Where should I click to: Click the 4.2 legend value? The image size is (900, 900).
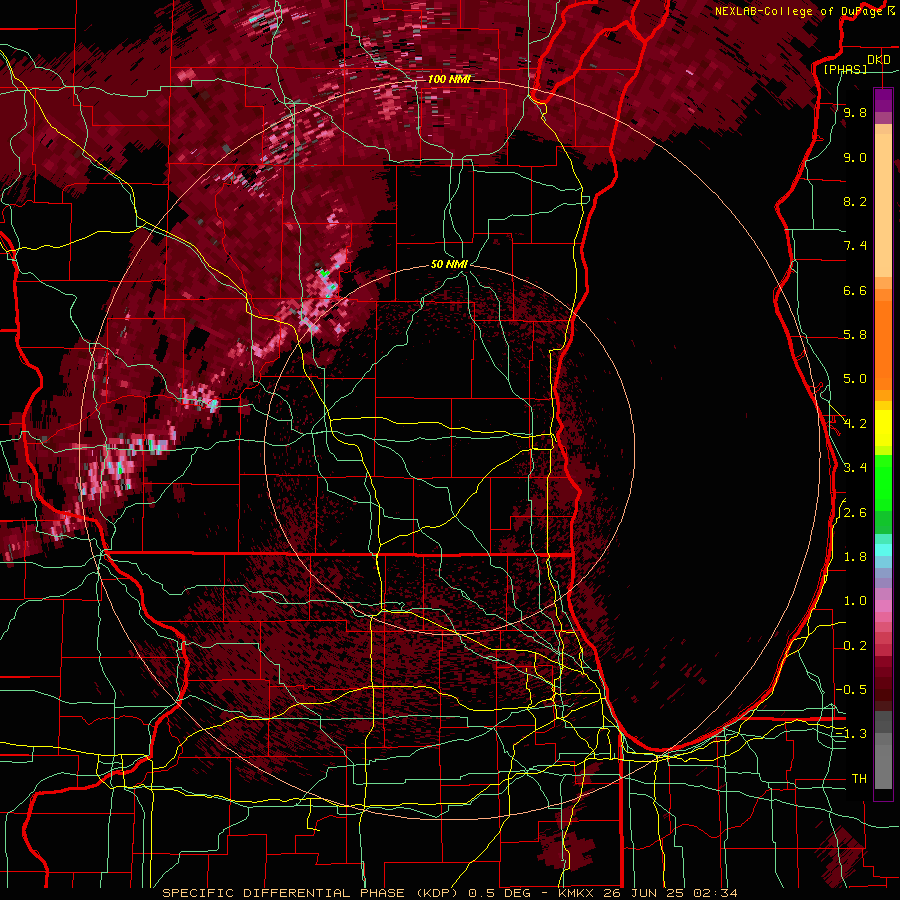(855, 424)
